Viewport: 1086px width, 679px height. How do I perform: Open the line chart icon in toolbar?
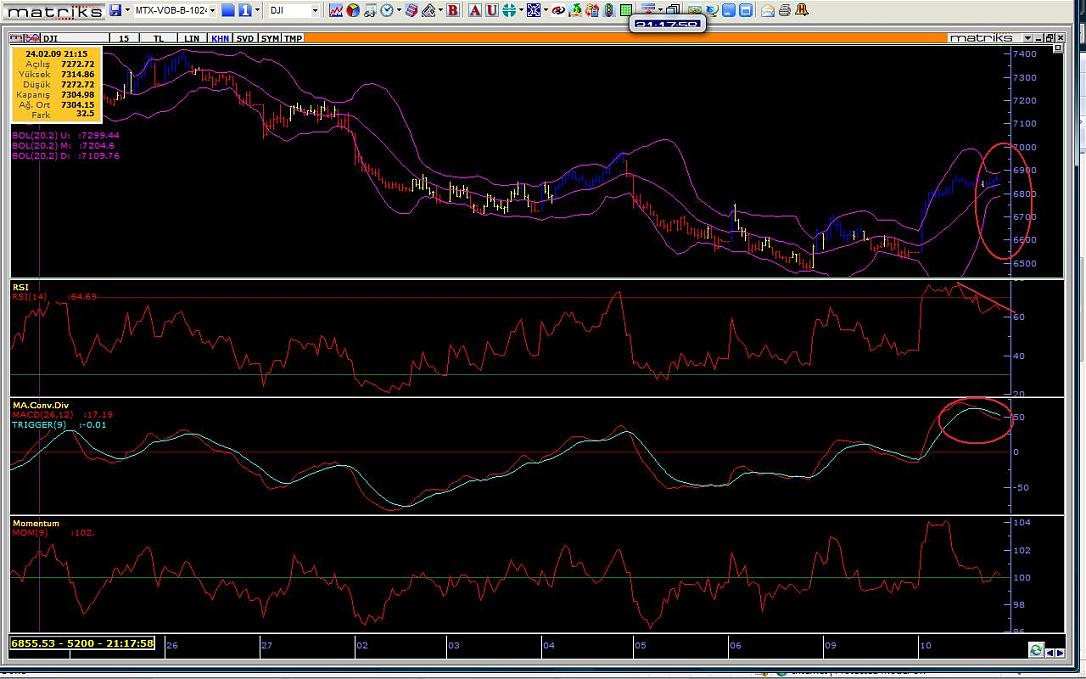336,10
